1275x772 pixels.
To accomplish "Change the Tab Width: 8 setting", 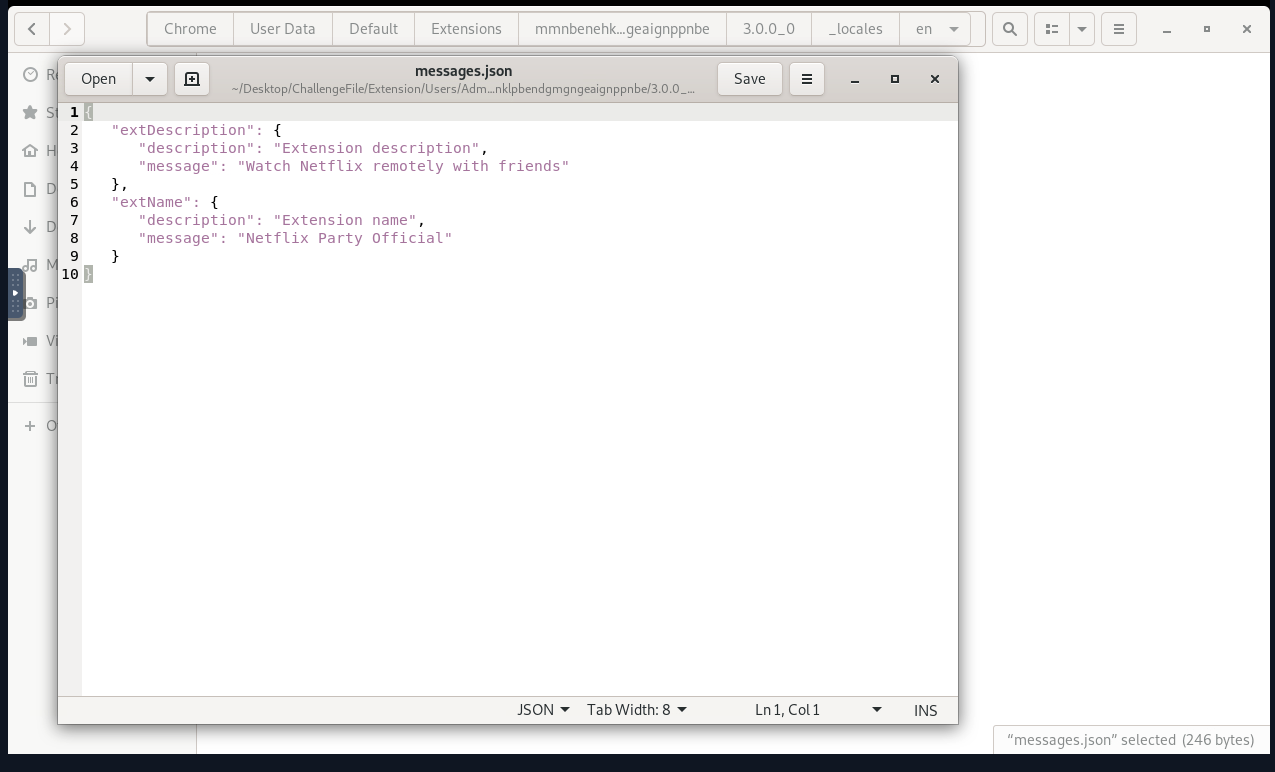I will (x=637, y=710).
